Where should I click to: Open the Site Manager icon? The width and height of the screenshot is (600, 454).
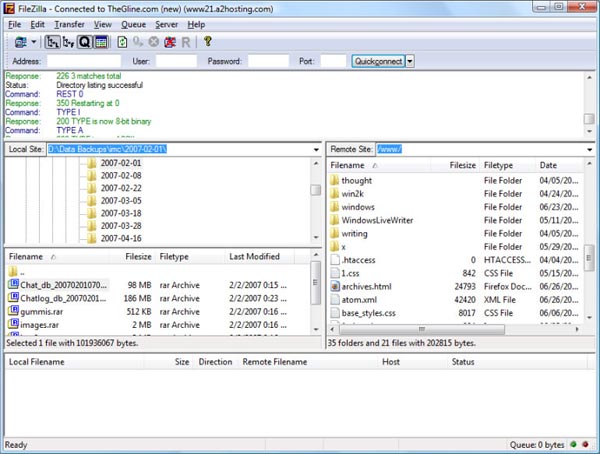coord(20,42)
